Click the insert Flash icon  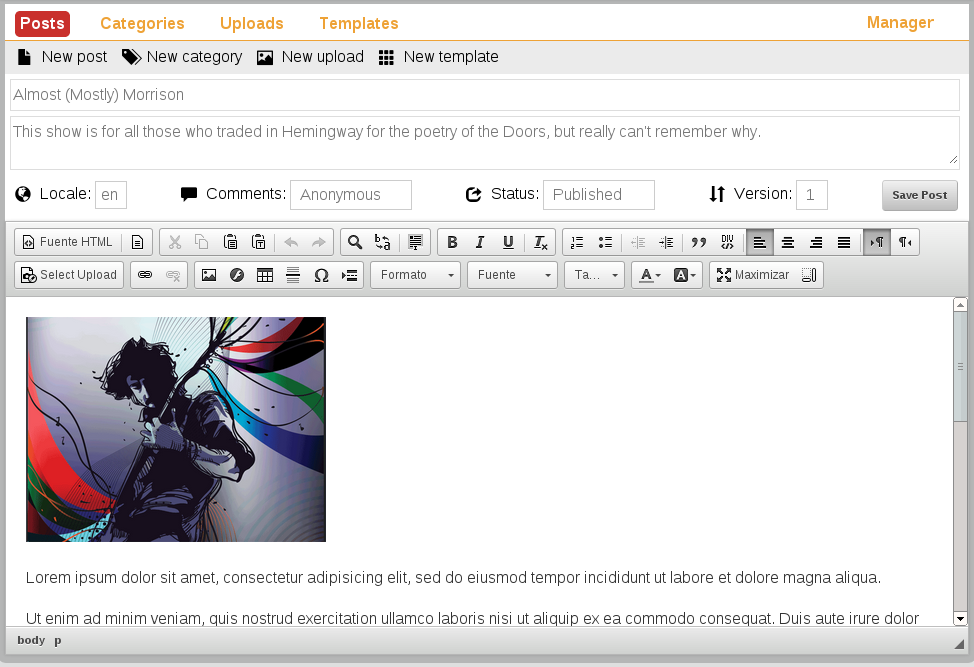(x=237, y=275)
